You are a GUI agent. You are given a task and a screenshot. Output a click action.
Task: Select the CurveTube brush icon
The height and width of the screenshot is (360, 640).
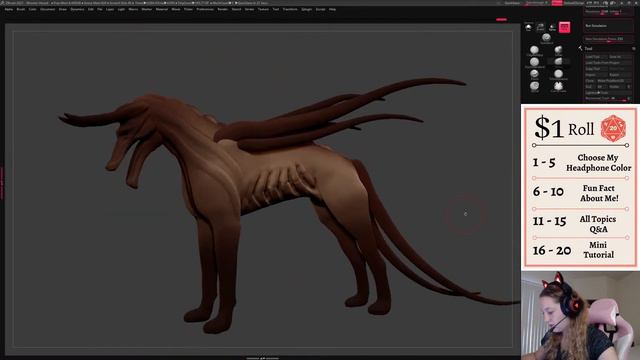pyautogui.click(x=558, y=86)
